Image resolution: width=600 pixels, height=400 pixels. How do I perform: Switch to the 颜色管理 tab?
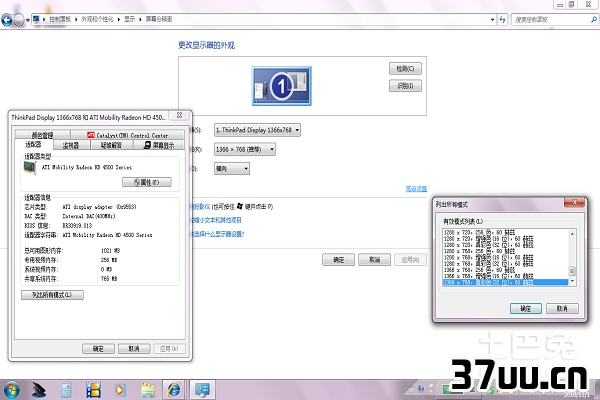click(42, 135)
